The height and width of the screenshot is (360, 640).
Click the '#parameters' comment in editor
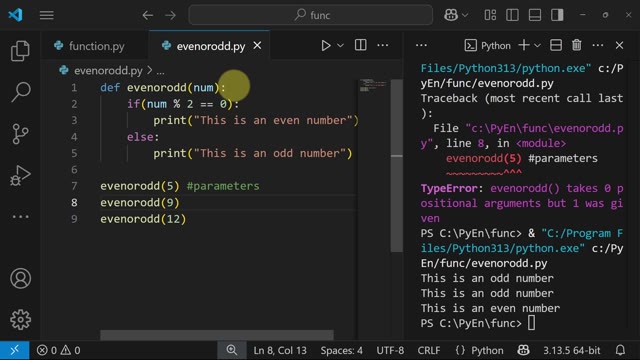coord(223,186)
